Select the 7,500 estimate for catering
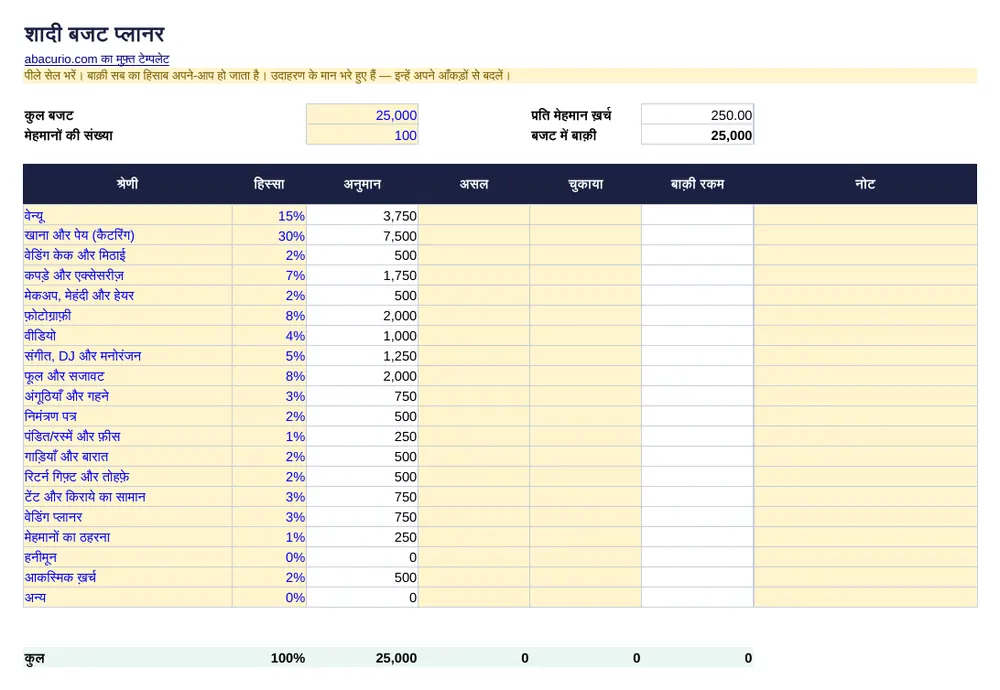Viewport: 1000px width, 690px height. pos(362,235)
